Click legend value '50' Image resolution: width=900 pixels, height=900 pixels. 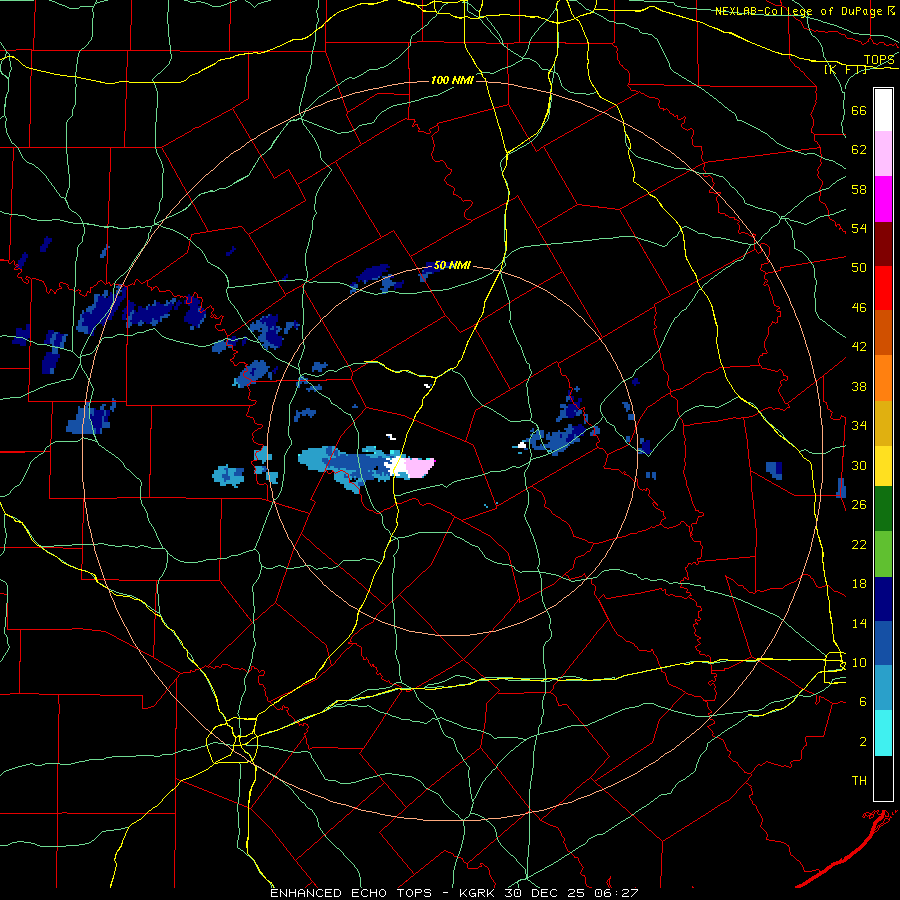(859, 267)
